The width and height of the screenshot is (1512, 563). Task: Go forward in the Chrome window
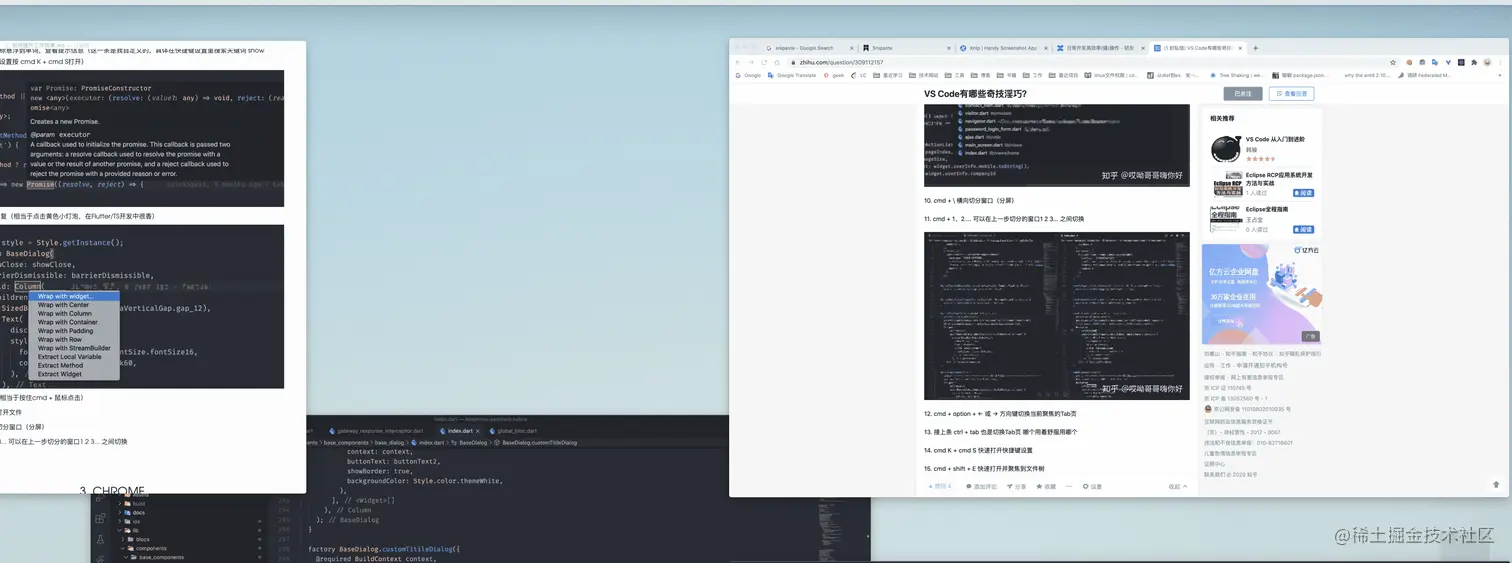(751, 62)
